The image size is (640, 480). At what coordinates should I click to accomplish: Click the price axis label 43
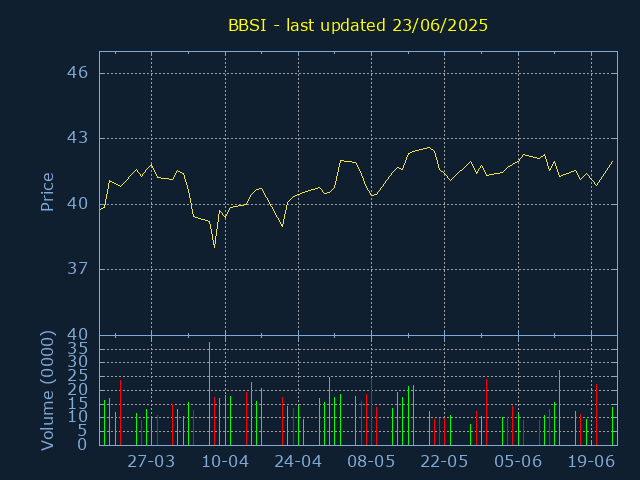77,138
